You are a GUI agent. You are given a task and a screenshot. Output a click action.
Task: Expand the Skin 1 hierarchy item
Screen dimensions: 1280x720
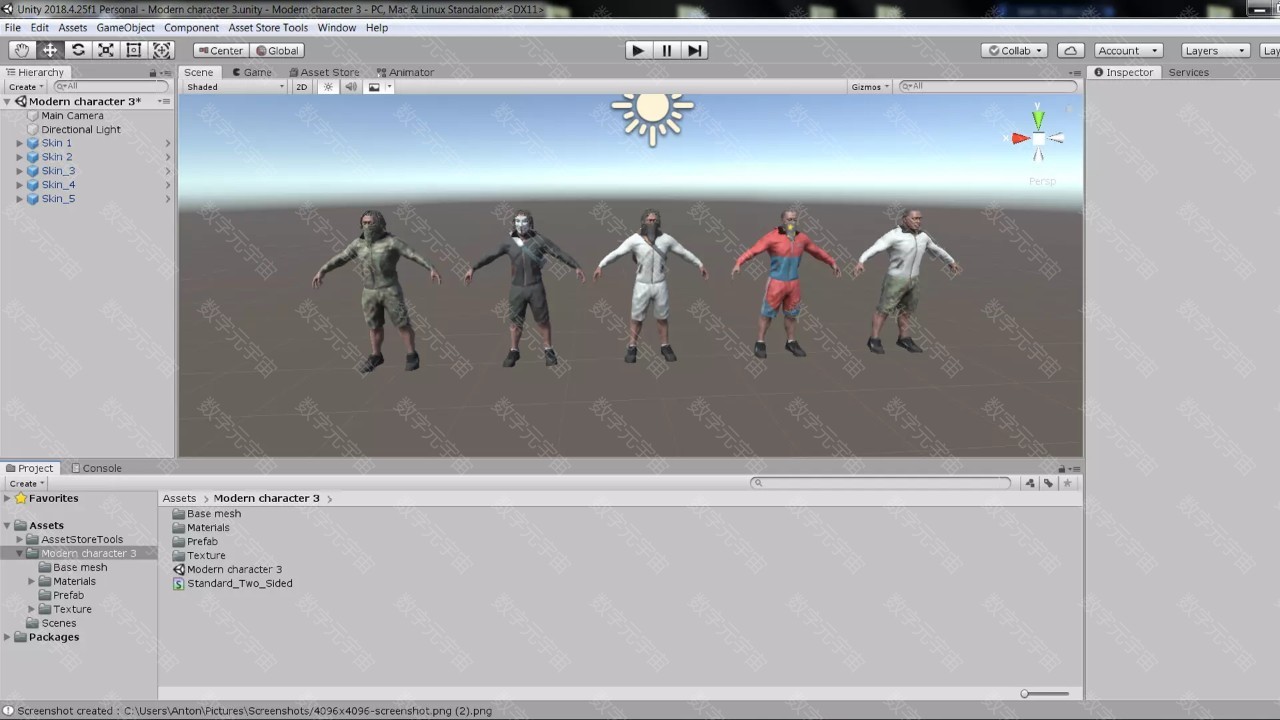[19, 143]
